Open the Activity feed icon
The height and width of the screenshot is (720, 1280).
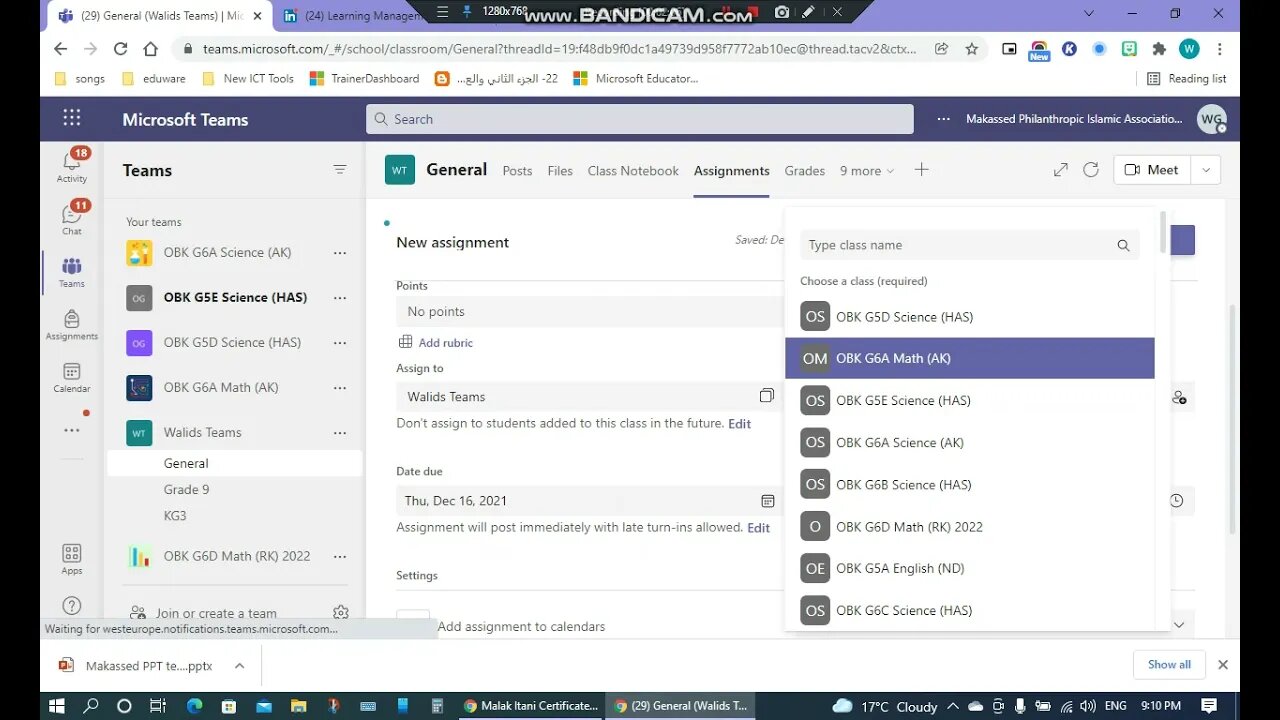point(72,165)
